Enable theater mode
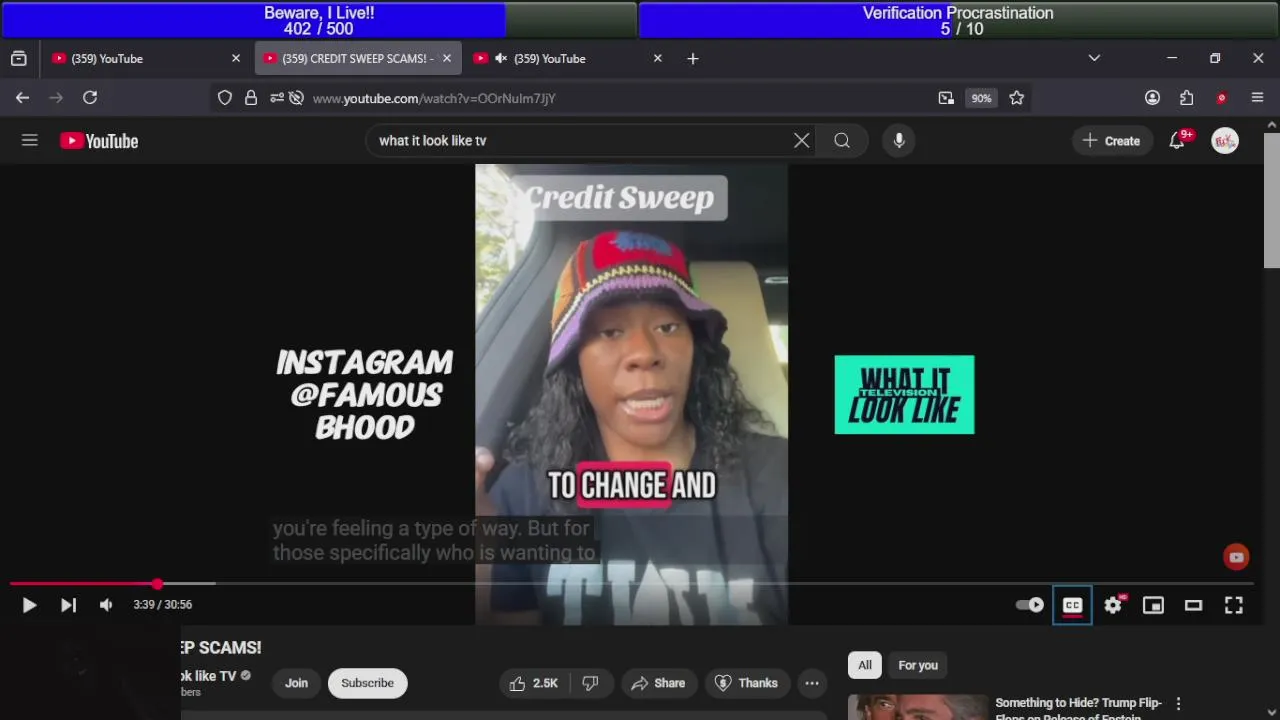 [1193, 605]
